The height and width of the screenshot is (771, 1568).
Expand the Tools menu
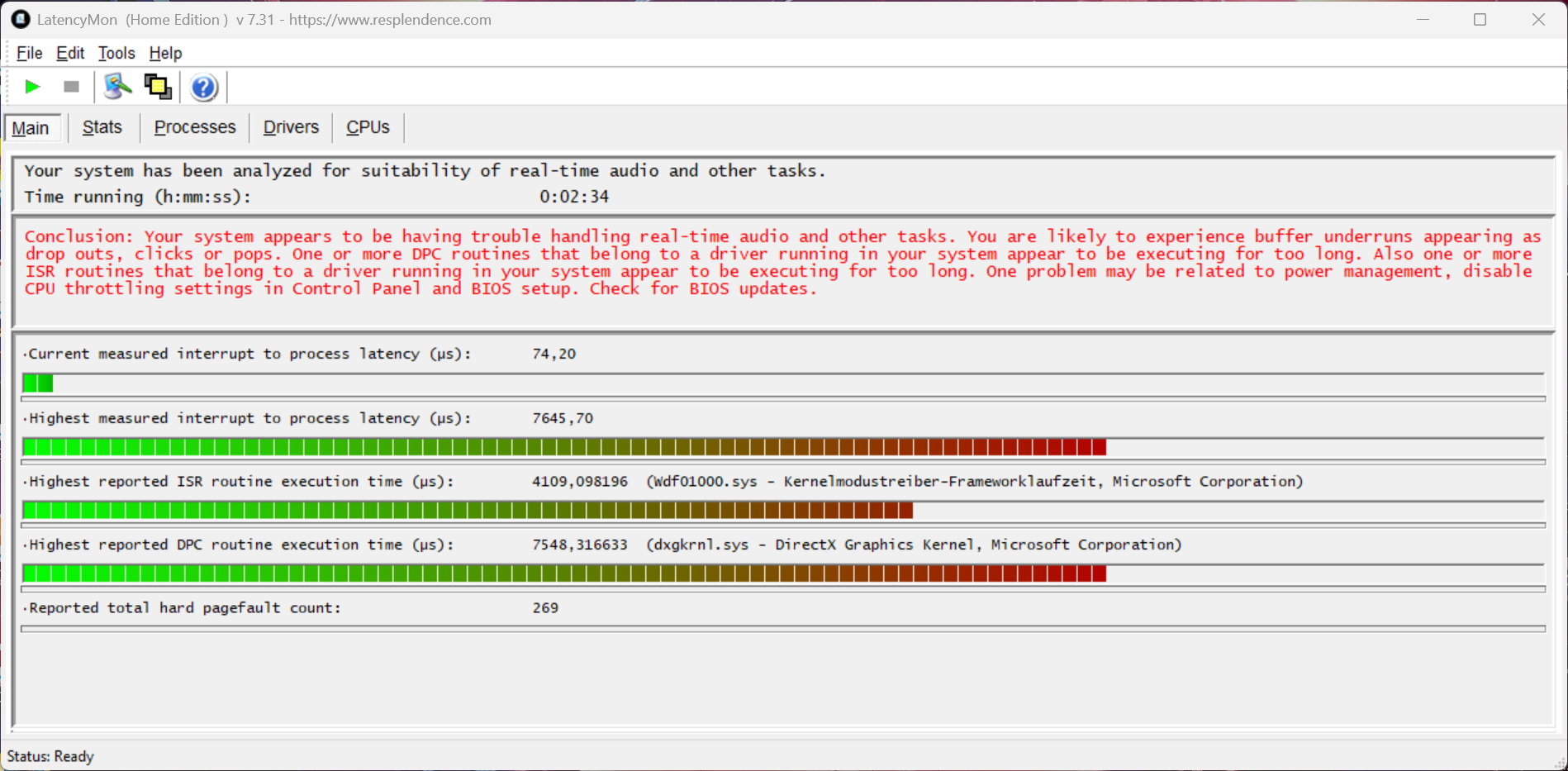116,53
